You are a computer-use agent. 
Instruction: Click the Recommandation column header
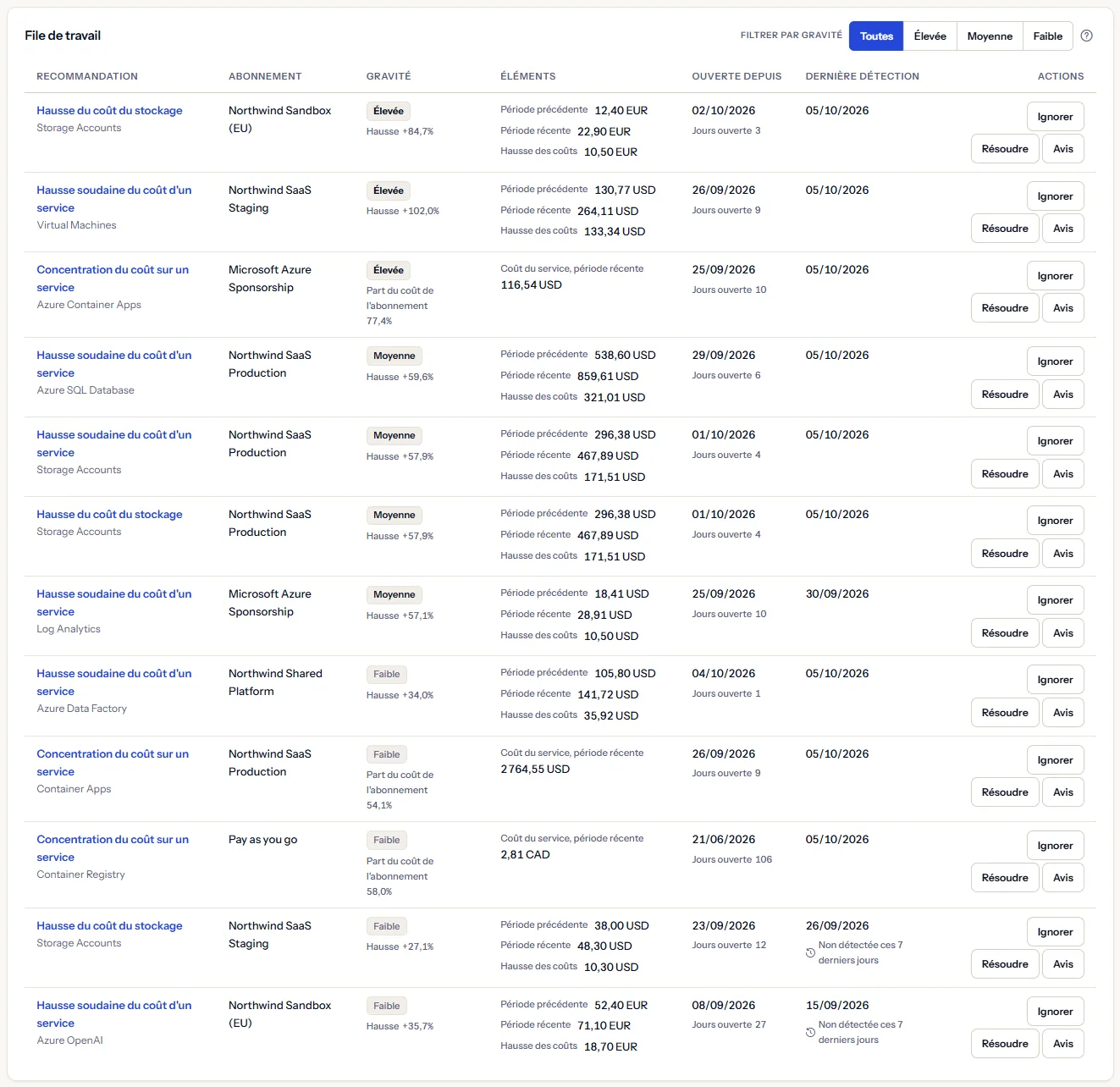[x=87, y=76]
